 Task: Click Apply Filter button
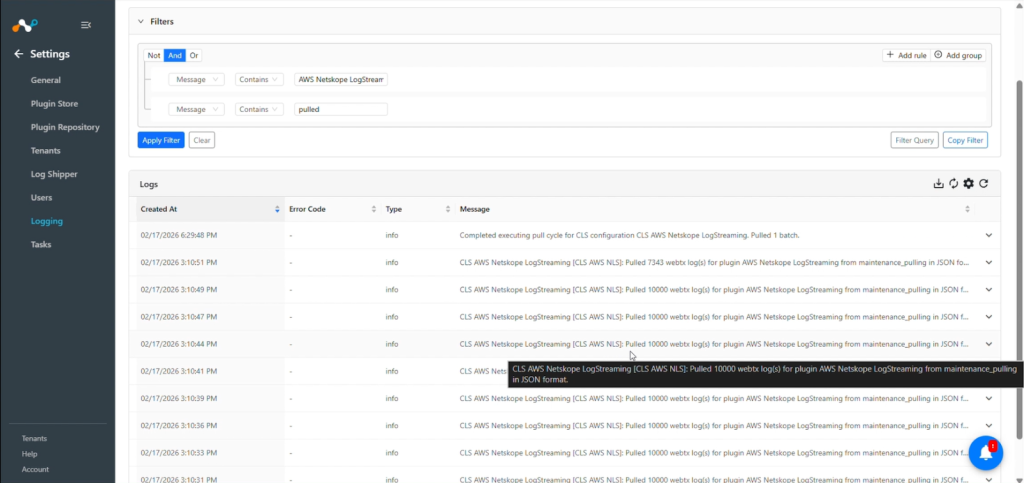161,140
